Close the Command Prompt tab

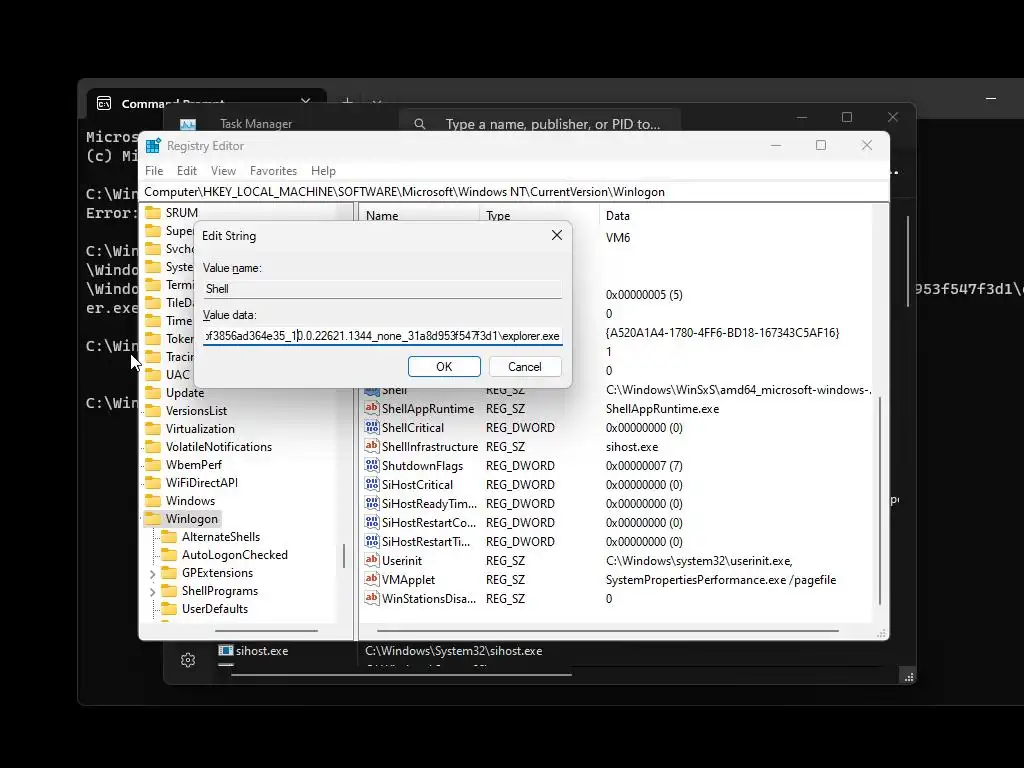(x=306, y=101)
